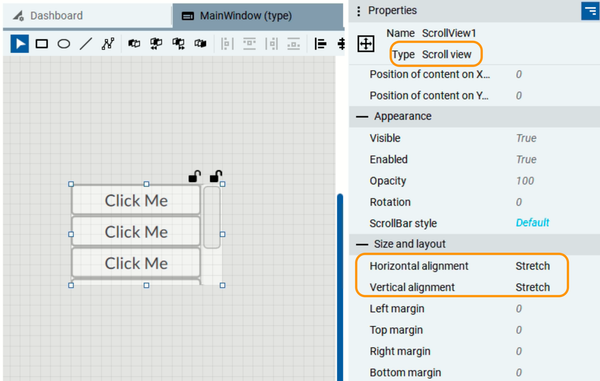Collapse the Appearance section

[362, 117]
